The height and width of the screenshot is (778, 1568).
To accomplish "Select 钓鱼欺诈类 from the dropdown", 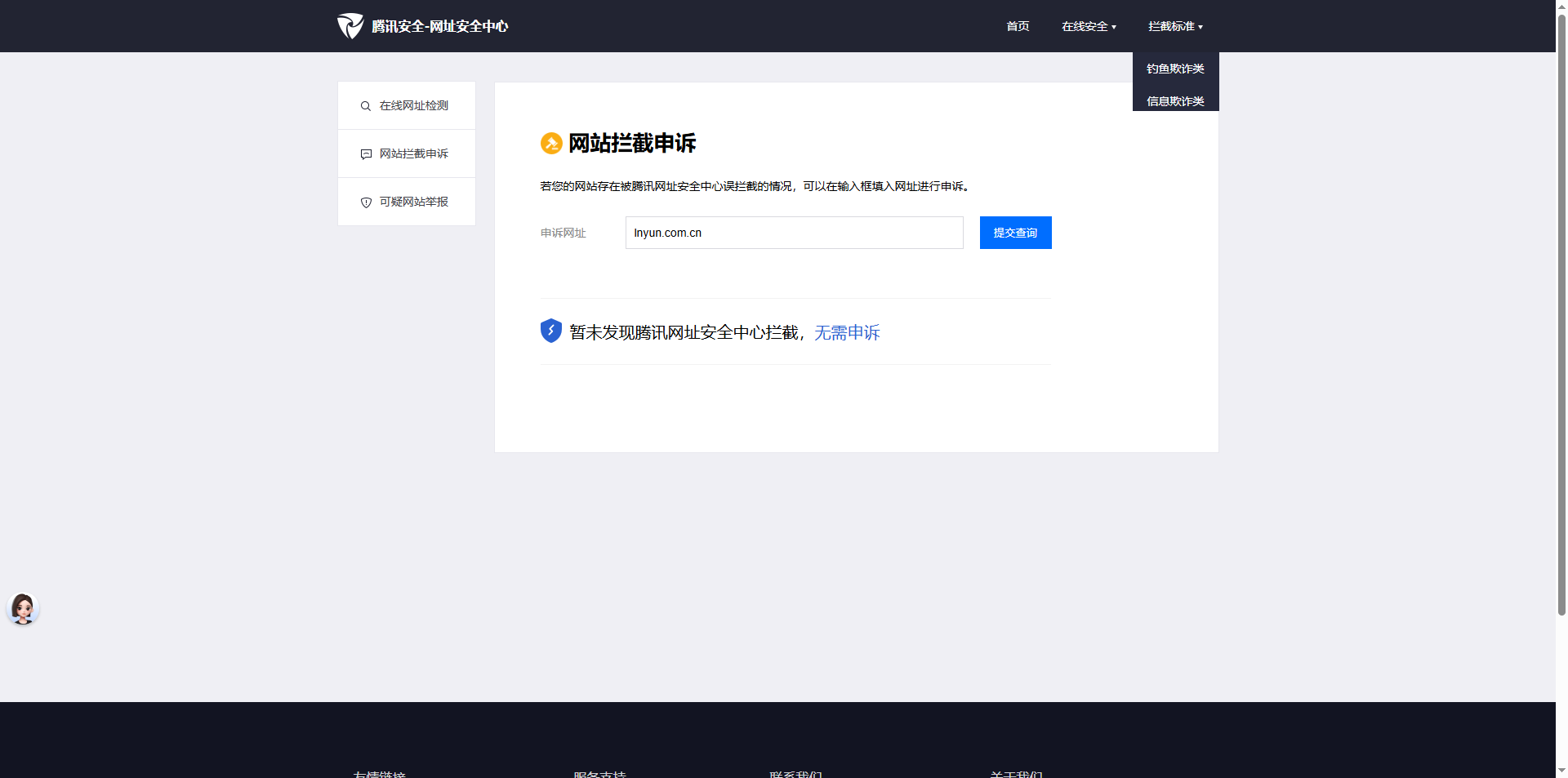I will pyautogui.click(x=1175, y=69).
